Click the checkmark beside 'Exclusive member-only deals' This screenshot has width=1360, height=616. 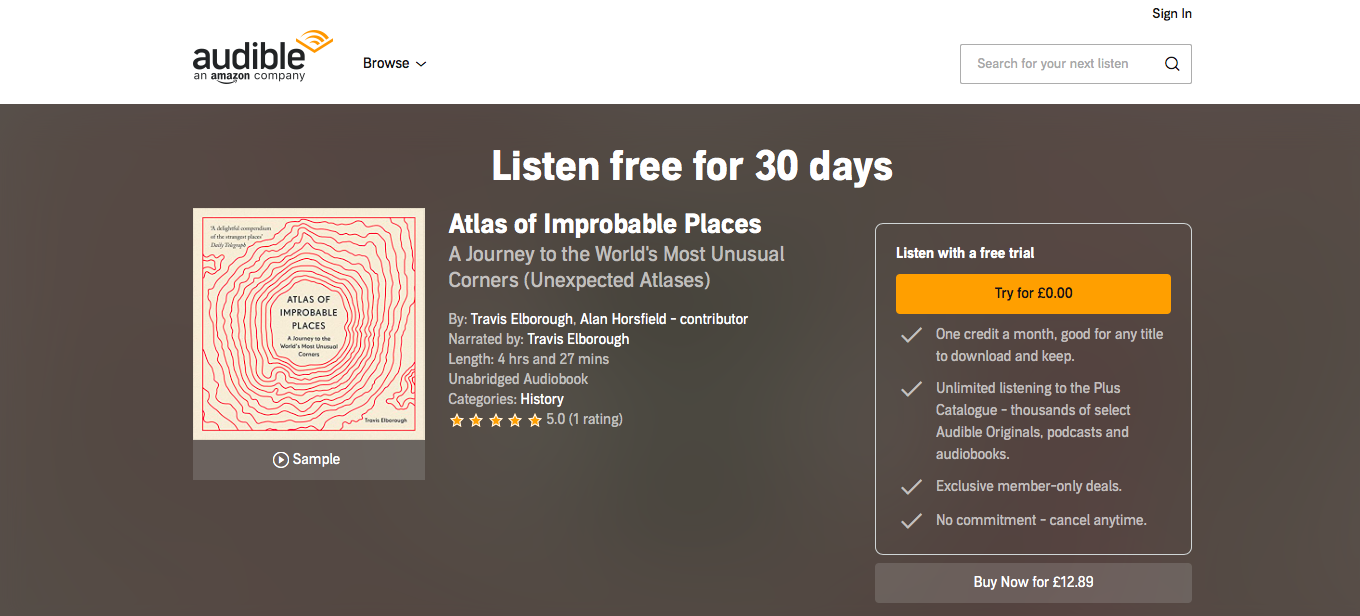911,487
